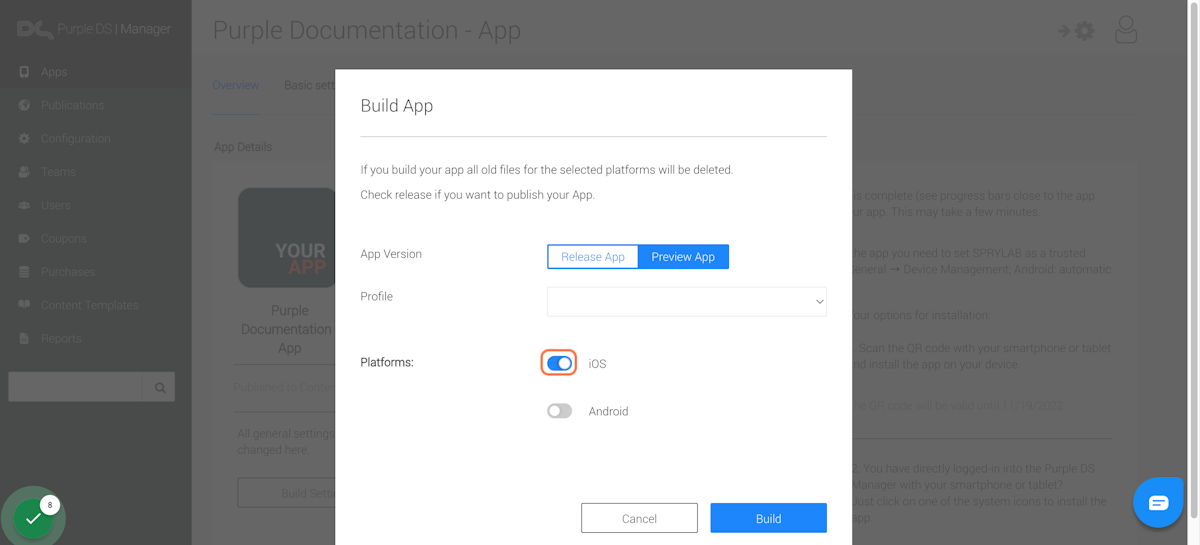Screen dimensions: 1200x545
Task: Switch to the Basic settings tab
Action: coord(309,85)
